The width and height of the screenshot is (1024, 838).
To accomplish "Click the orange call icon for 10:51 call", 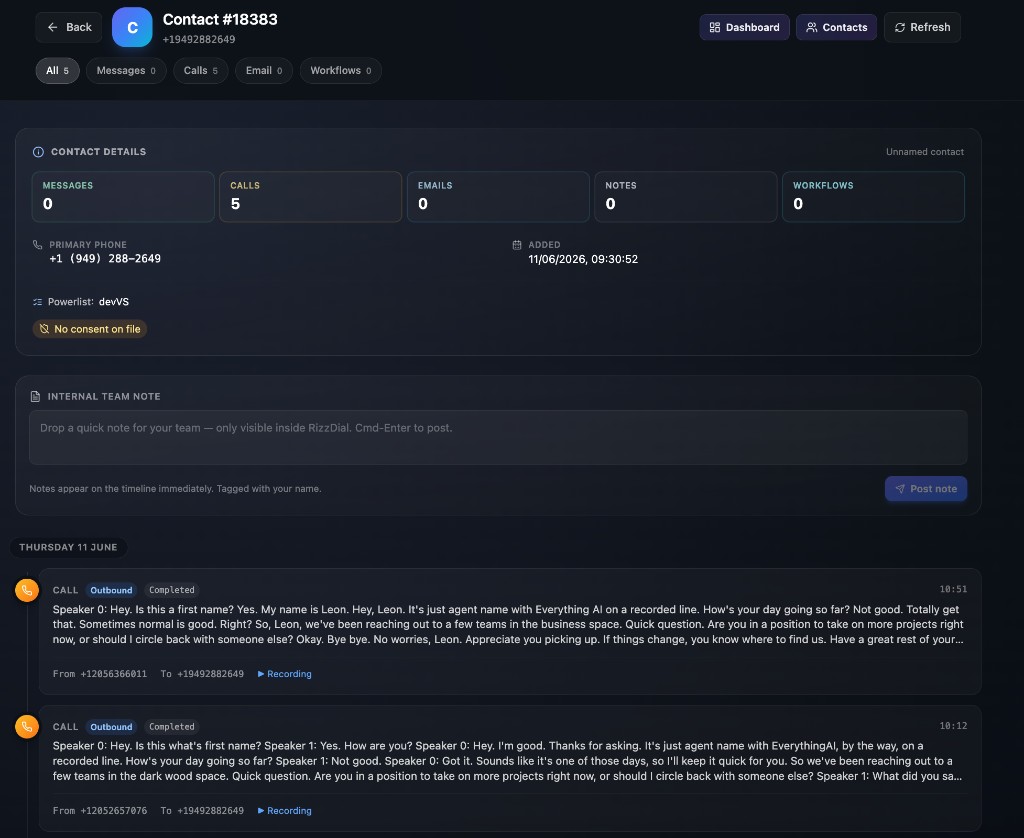I will tap(27, 590).
